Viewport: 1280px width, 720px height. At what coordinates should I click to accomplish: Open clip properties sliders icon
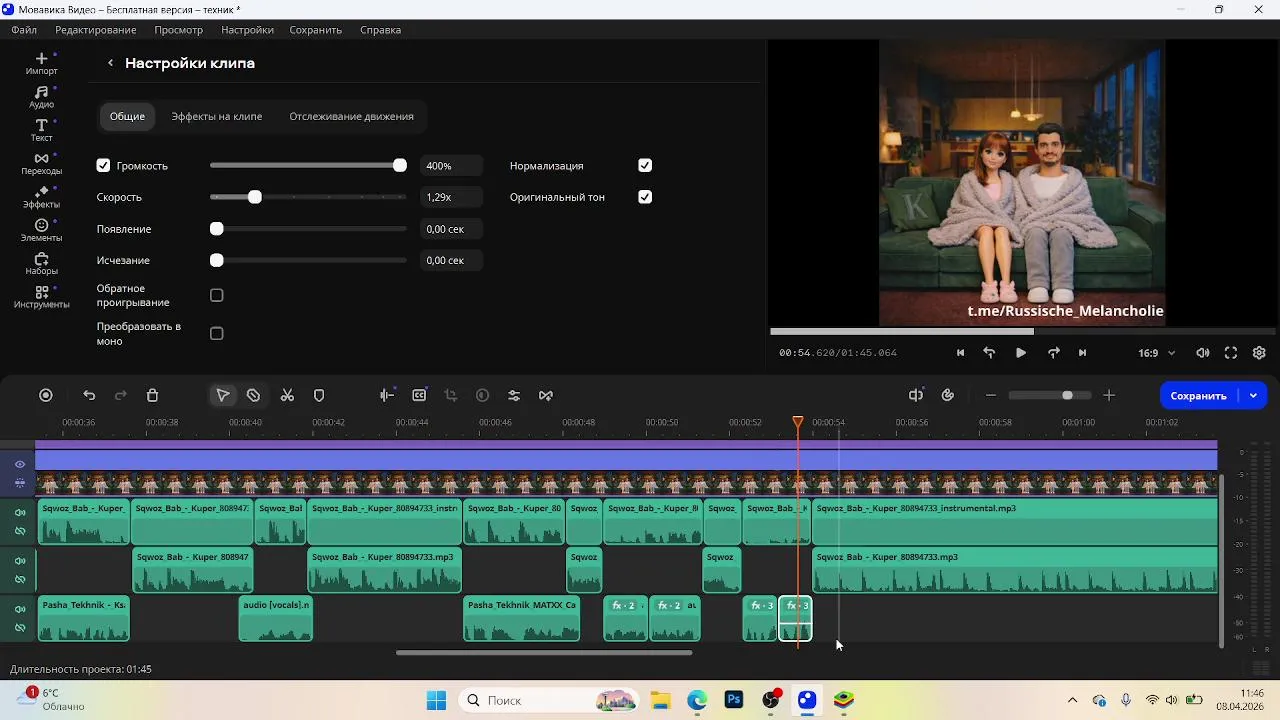coord(514,395)
